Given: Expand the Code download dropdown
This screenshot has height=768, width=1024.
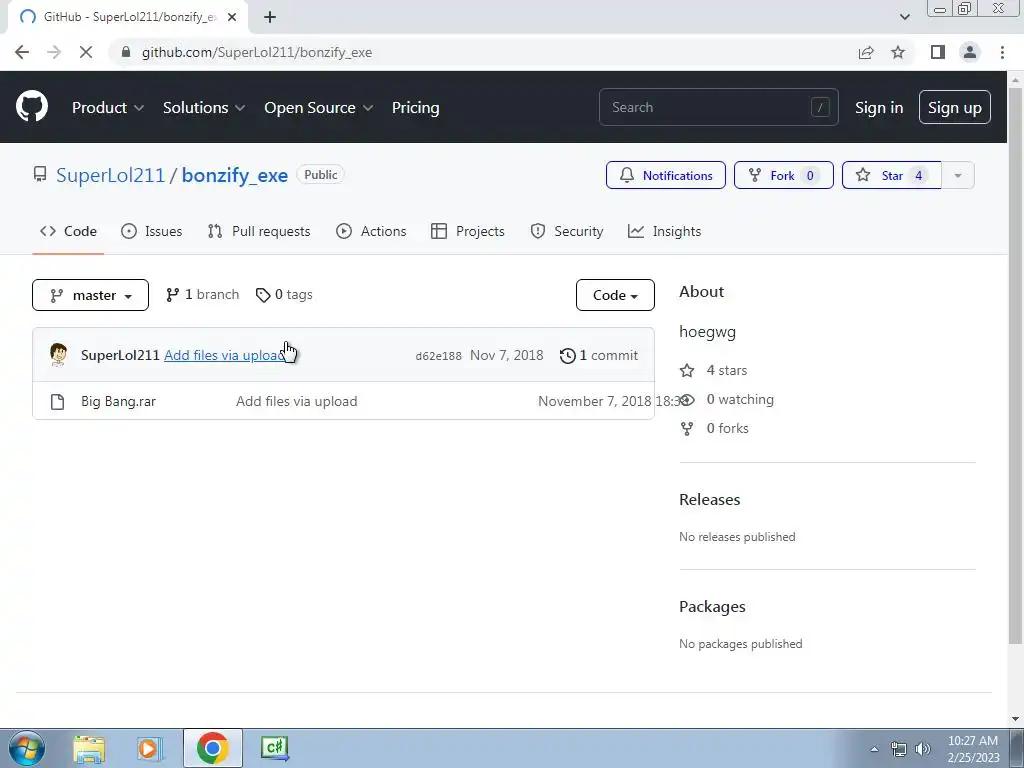Looking at the screenshot, I should pos(615,295).
